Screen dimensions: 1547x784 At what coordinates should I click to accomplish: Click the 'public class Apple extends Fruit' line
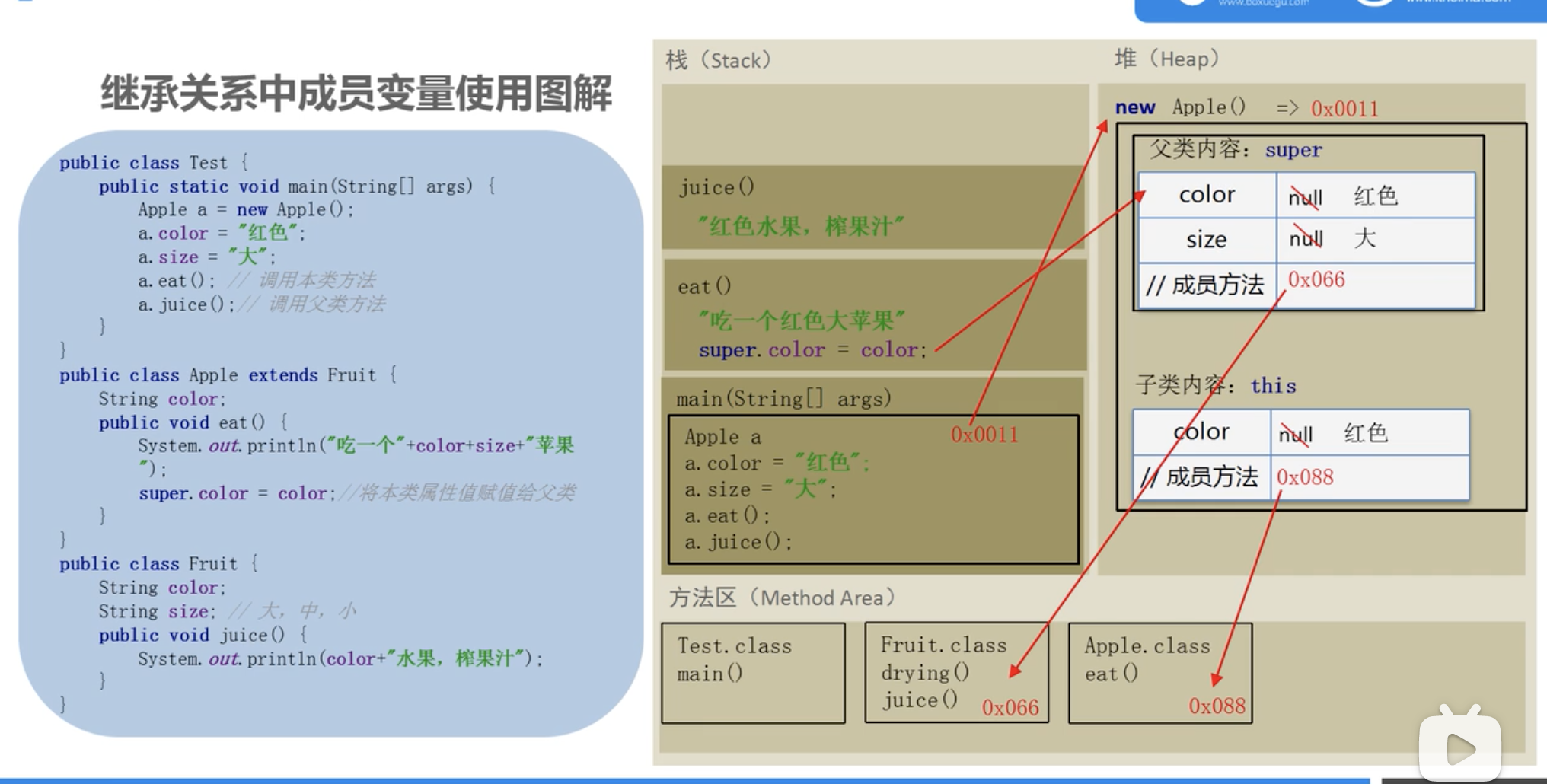228,374
